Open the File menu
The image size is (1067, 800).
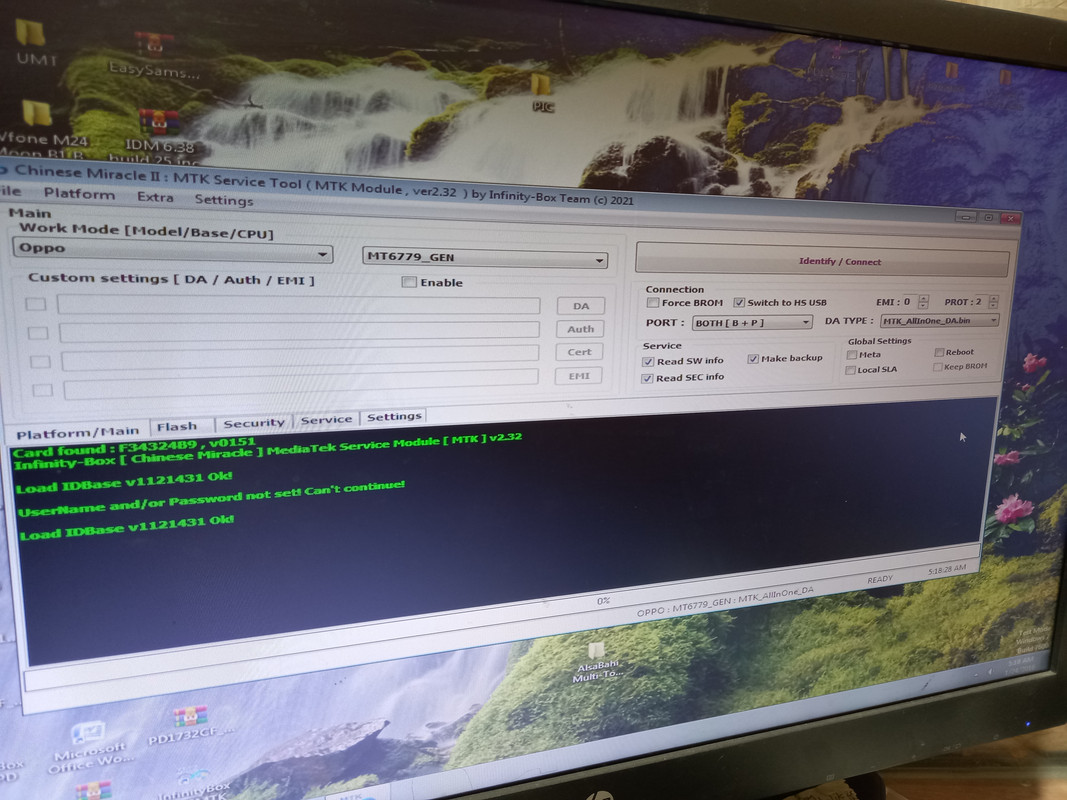[x=11, y=190]
